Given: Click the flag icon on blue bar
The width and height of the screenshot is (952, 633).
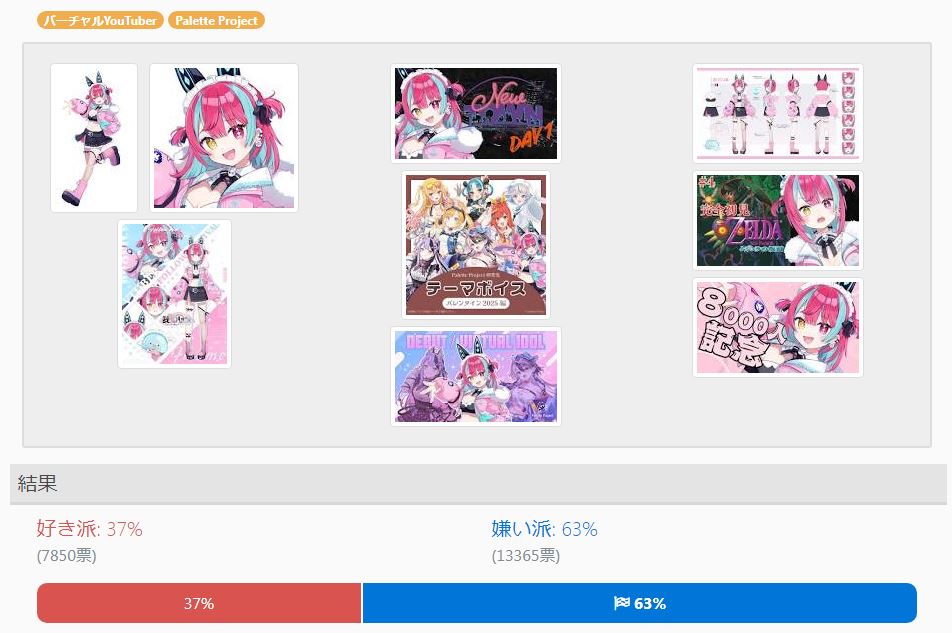Looking at the screenshot, I should [622, 603].
